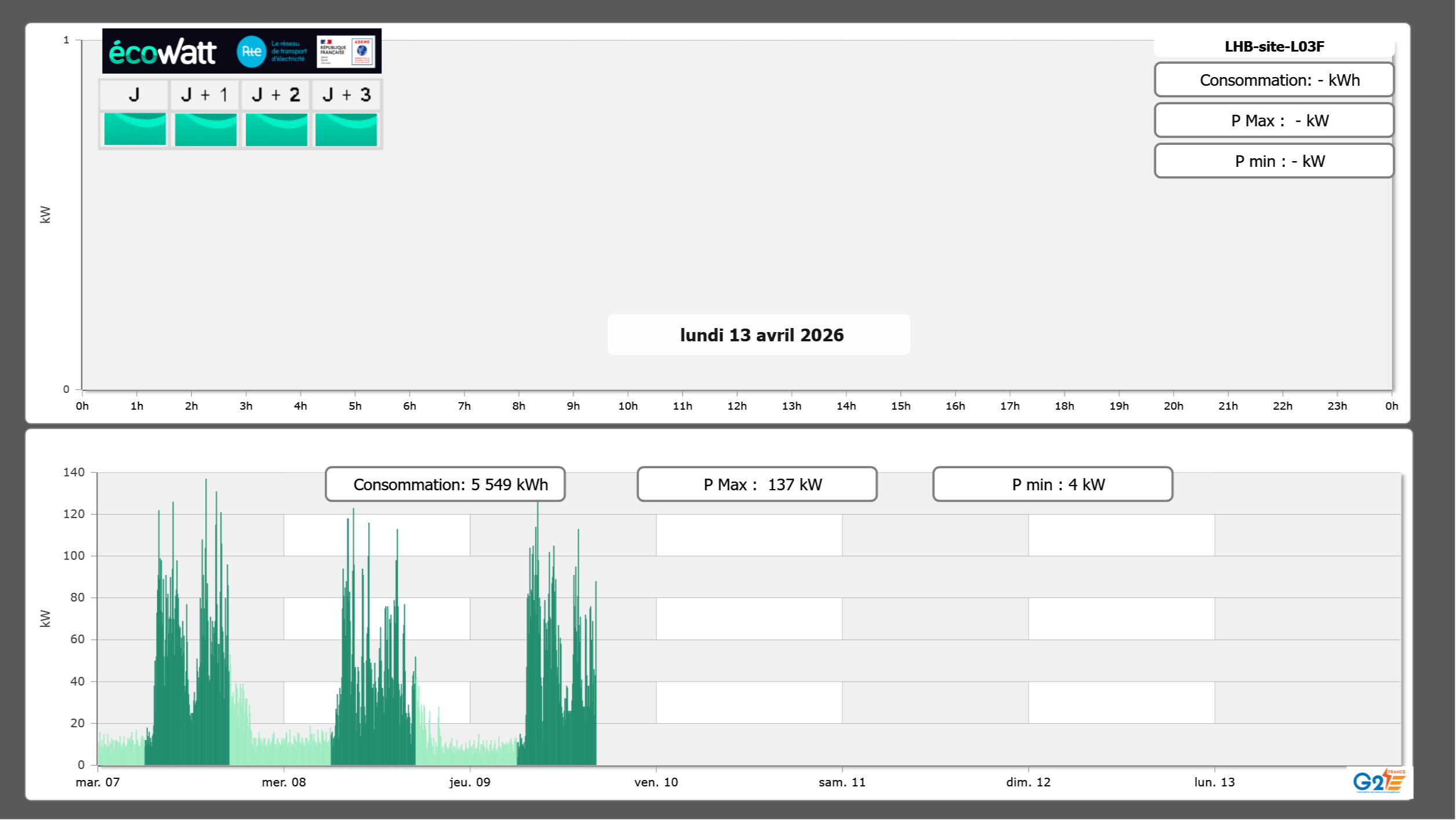1456x820 pixels.
Task: Click the Consommation: 5 549 kWh box
Action: tap(445, 484)
